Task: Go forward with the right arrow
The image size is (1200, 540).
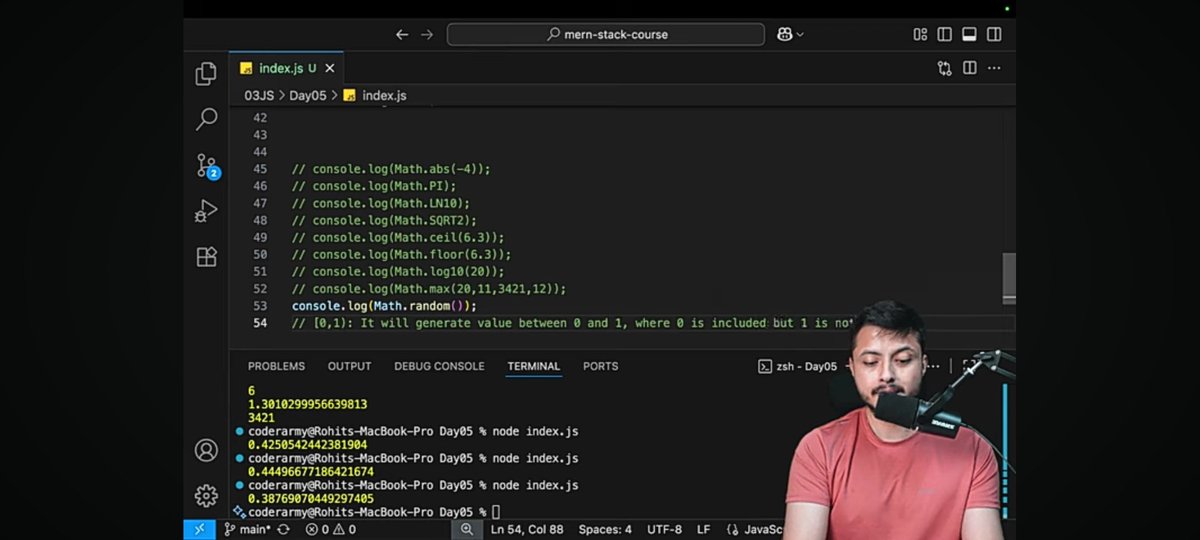Action: coord(427,34)
